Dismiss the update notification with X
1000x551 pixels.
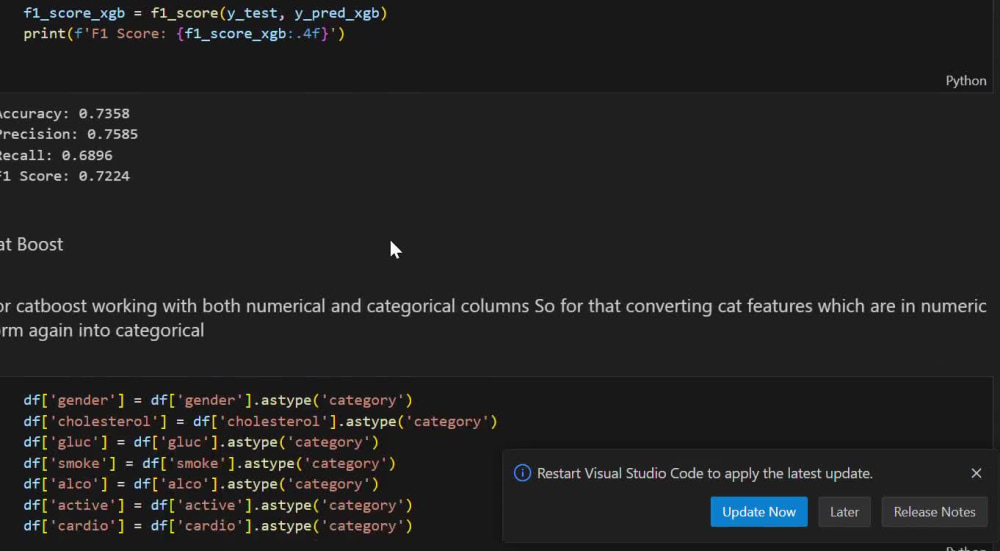click(x=976, y=473)
